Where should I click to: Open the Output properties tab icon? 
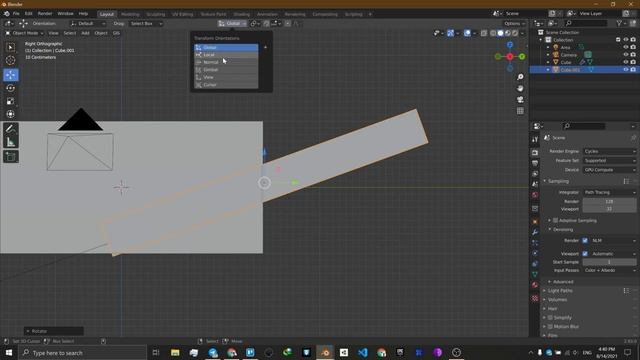coord(535,163)
